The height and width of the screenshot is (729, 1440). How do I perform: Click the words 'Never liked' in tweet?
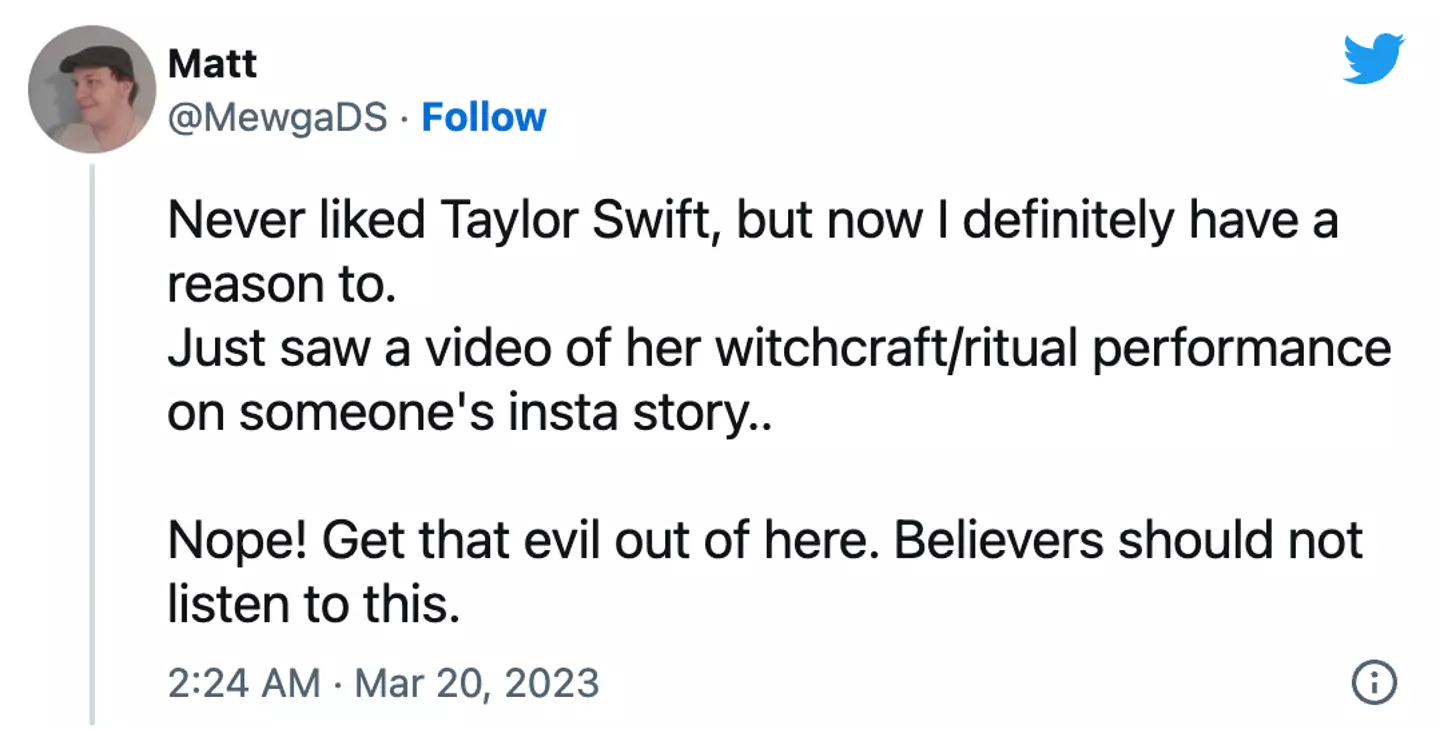click(294, 220)
